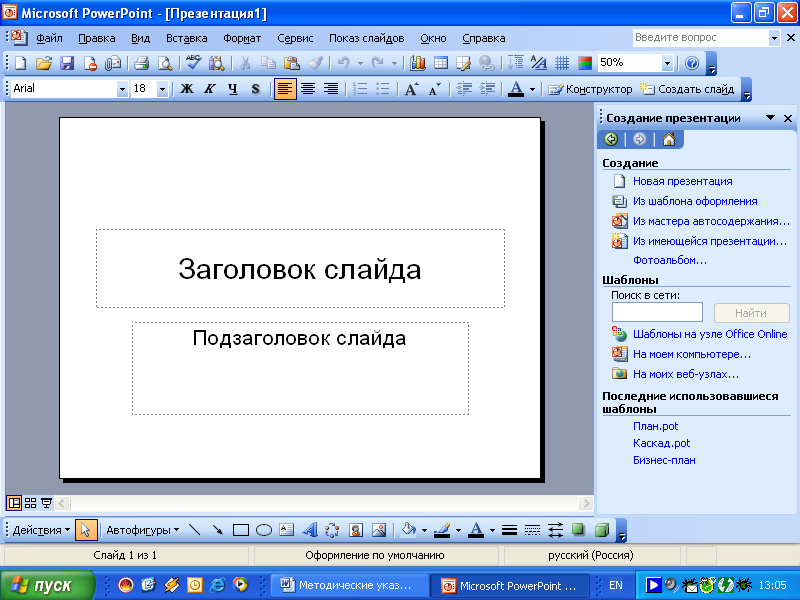Click Из шаблона оформления link
800x600 pixels.
tap(695, 201)
